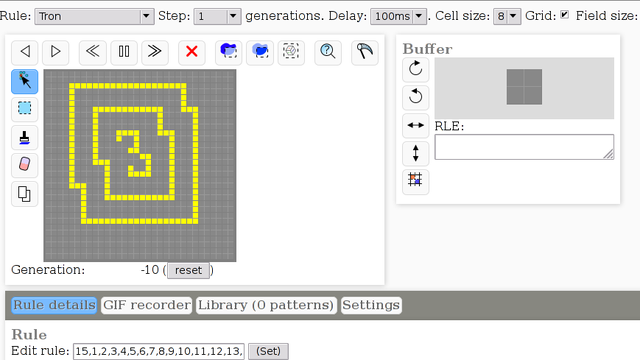Click the reset generation button
This screenshot has height=360, width=640.
point(189,270)
